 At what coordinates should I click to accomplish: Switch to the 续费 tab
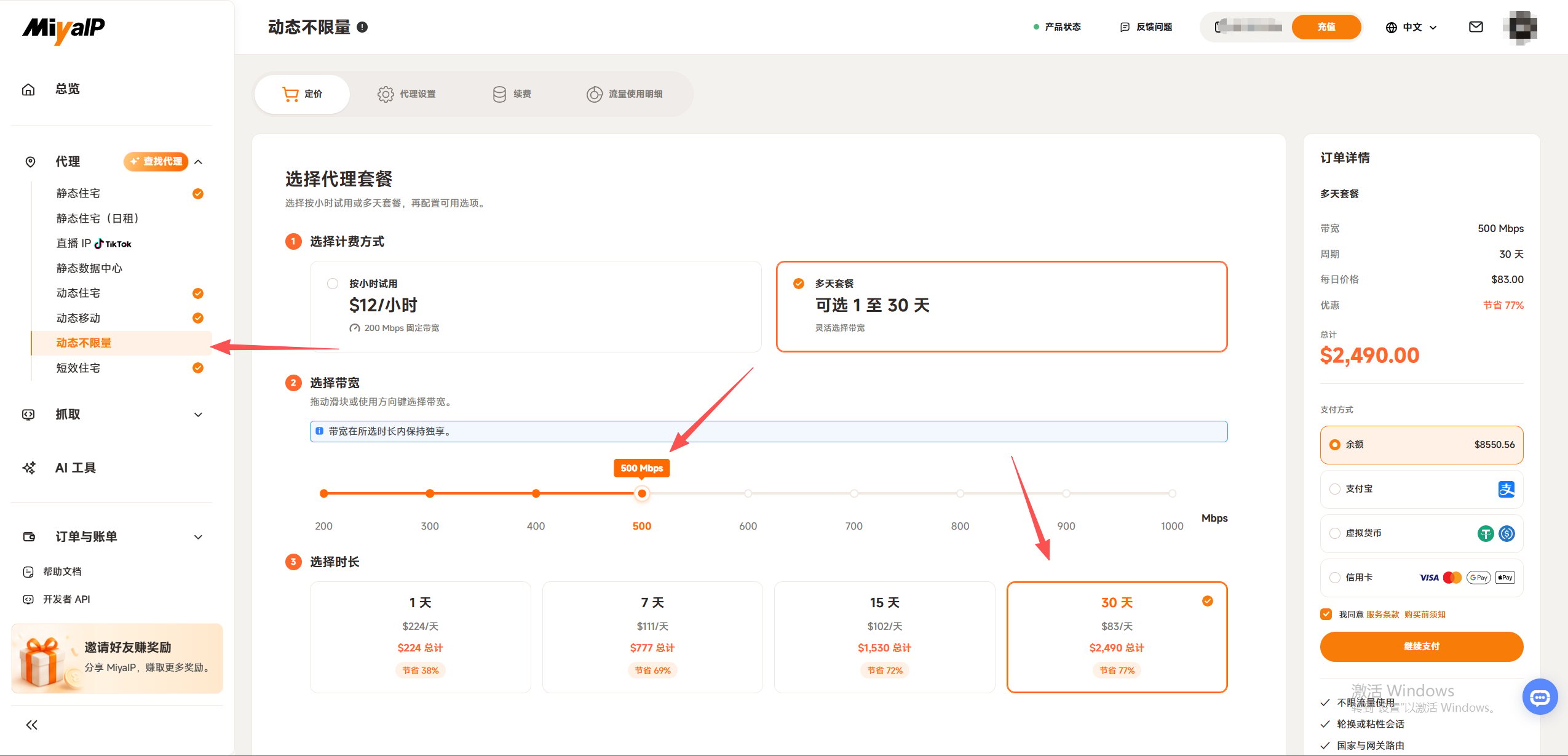click(x=512, y=94)
